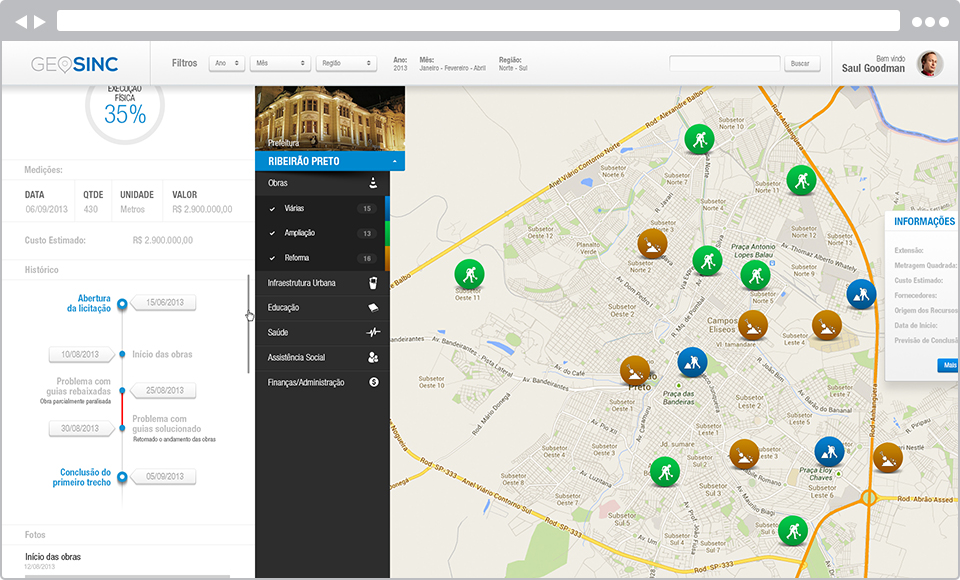Click the orange marker near Nestlé

click(x=887, y=458)
